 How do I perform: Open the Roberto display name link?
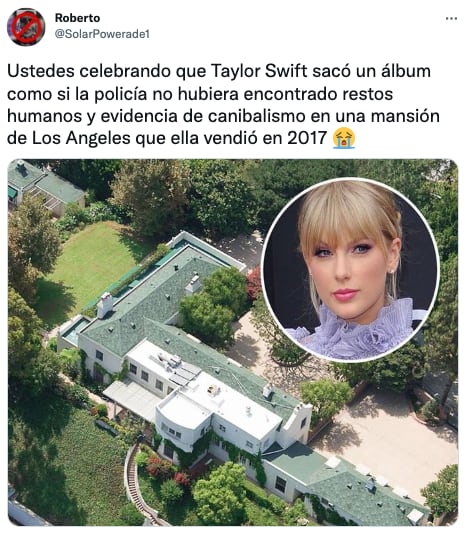pos(77,18)
